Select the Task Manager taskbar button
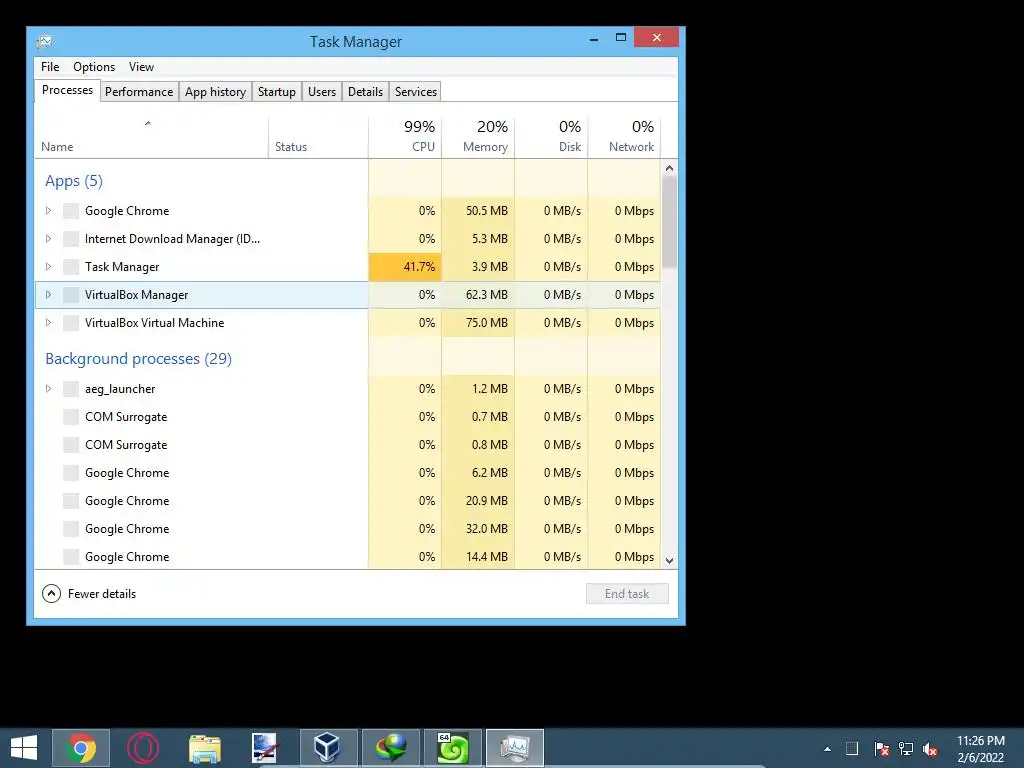Image resolution: width=1024 pixels, height=768 pixels. 515,748
